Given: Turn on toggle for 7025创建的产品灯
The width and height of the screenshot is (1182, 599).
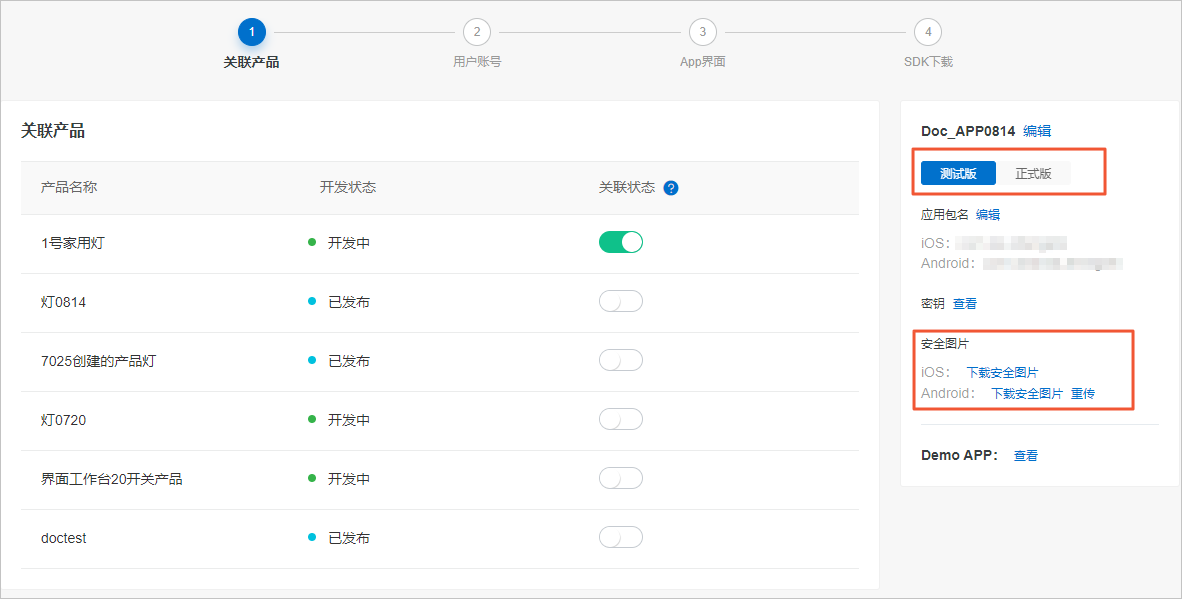Looking at the screenshot, I should [621, 360].
